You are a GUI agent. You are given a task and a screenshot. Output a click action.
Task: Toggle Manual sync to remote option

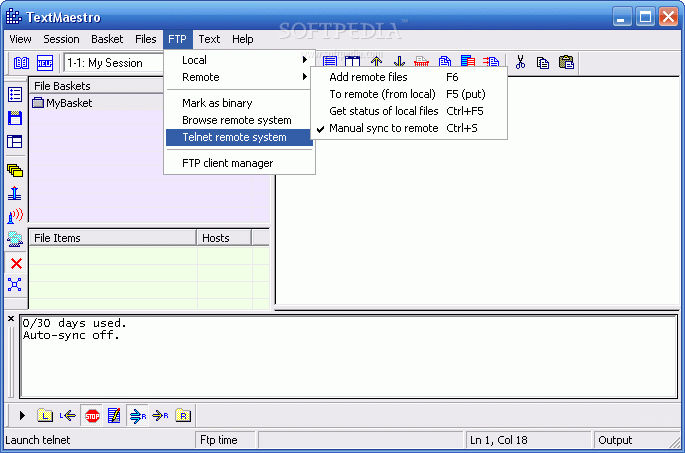pyautogui.click(x=409, y=128)
